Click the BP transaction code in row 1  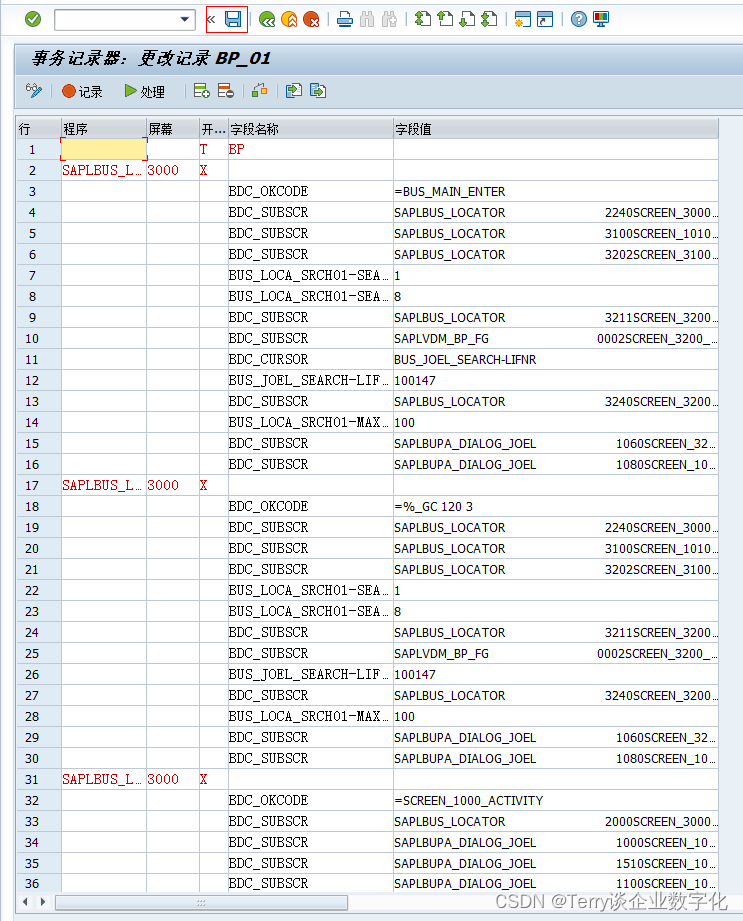236,149
